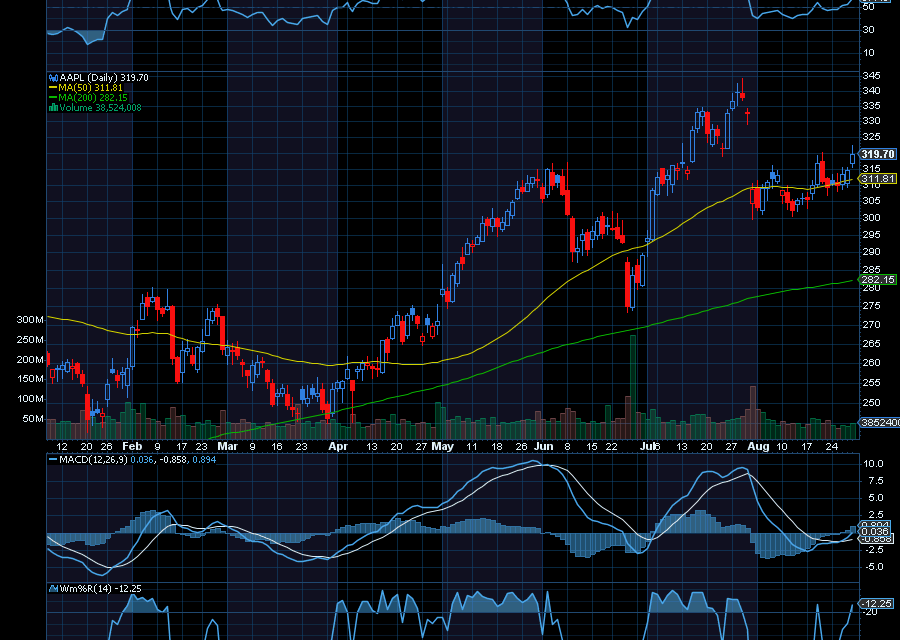The width and height of the screenshot is (900, 640).
Task: Click the AAPL candlestick legend icon
Action: click(x=53, y=77)
